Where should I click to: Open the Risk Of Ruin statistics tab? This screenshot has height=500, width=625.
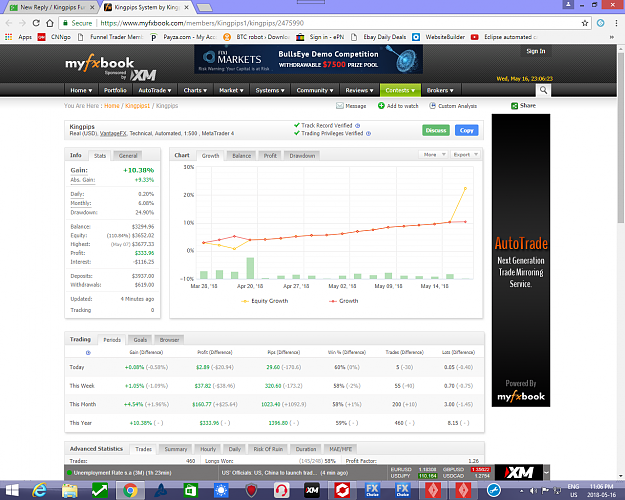click(x=268, y=449)
